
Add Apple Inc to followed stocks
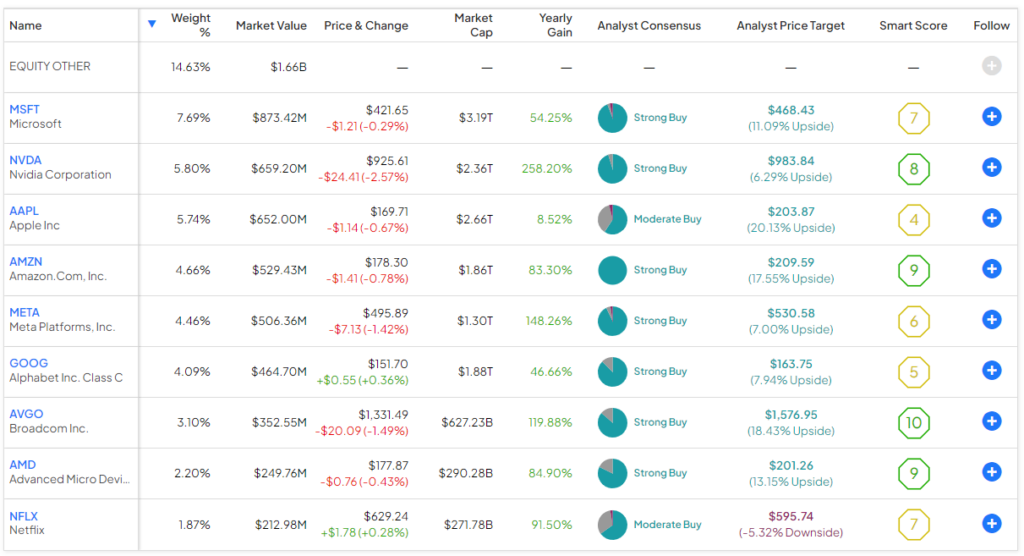point(991,218)
